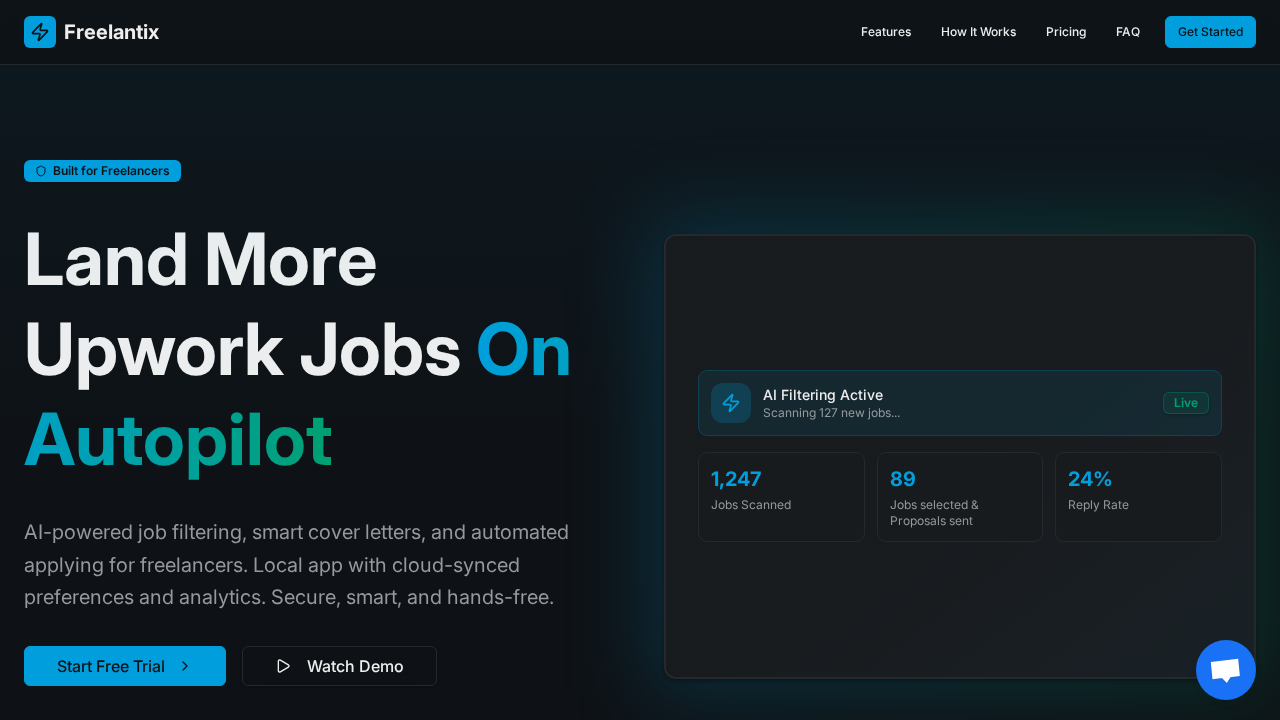Click the Freelantix lightning bolt logo icon
This screenshot has width=1280, height=720.
coord(40,32)
